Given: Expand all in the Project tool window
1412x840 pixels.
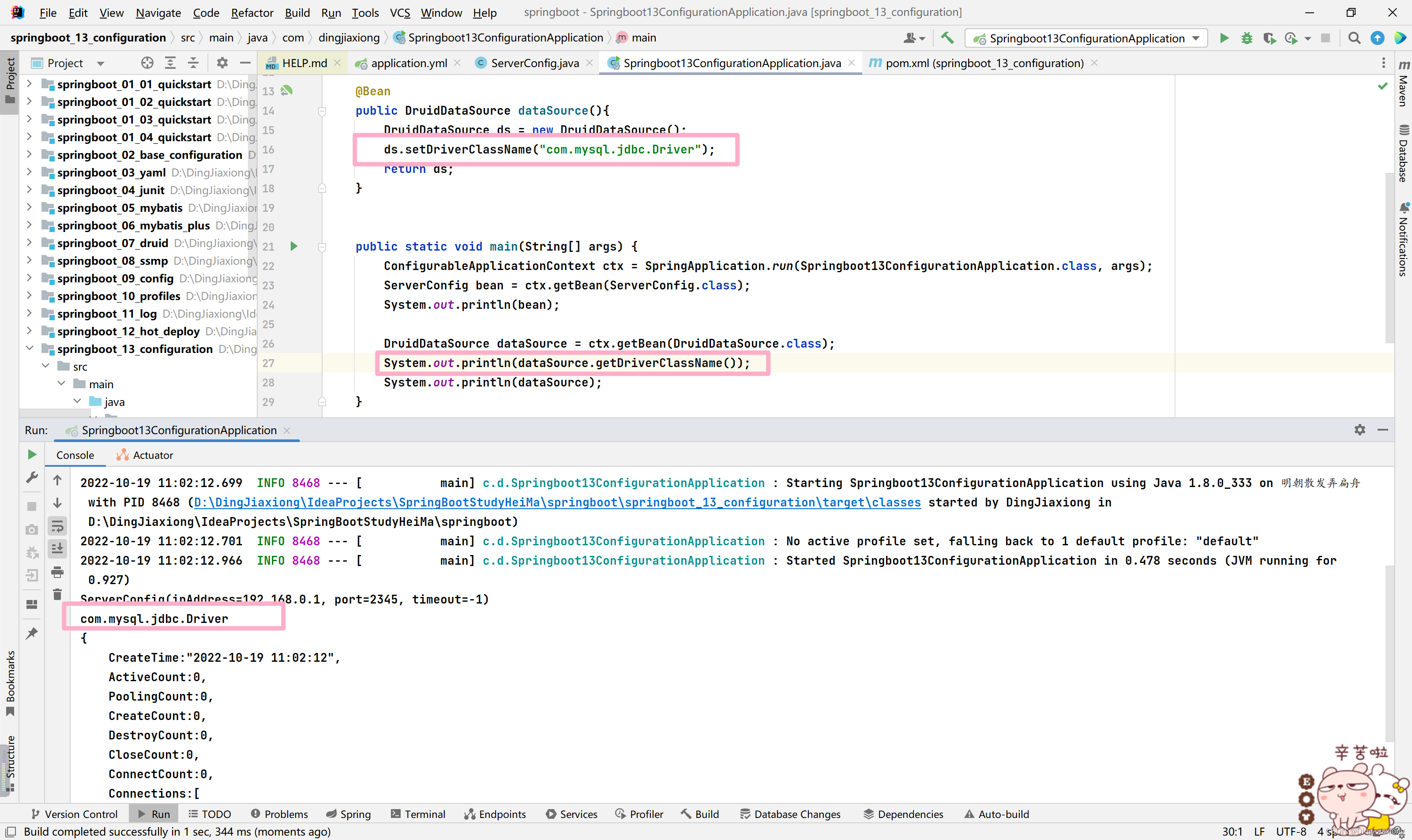Looking at the screenshot, I should point(170,63).
